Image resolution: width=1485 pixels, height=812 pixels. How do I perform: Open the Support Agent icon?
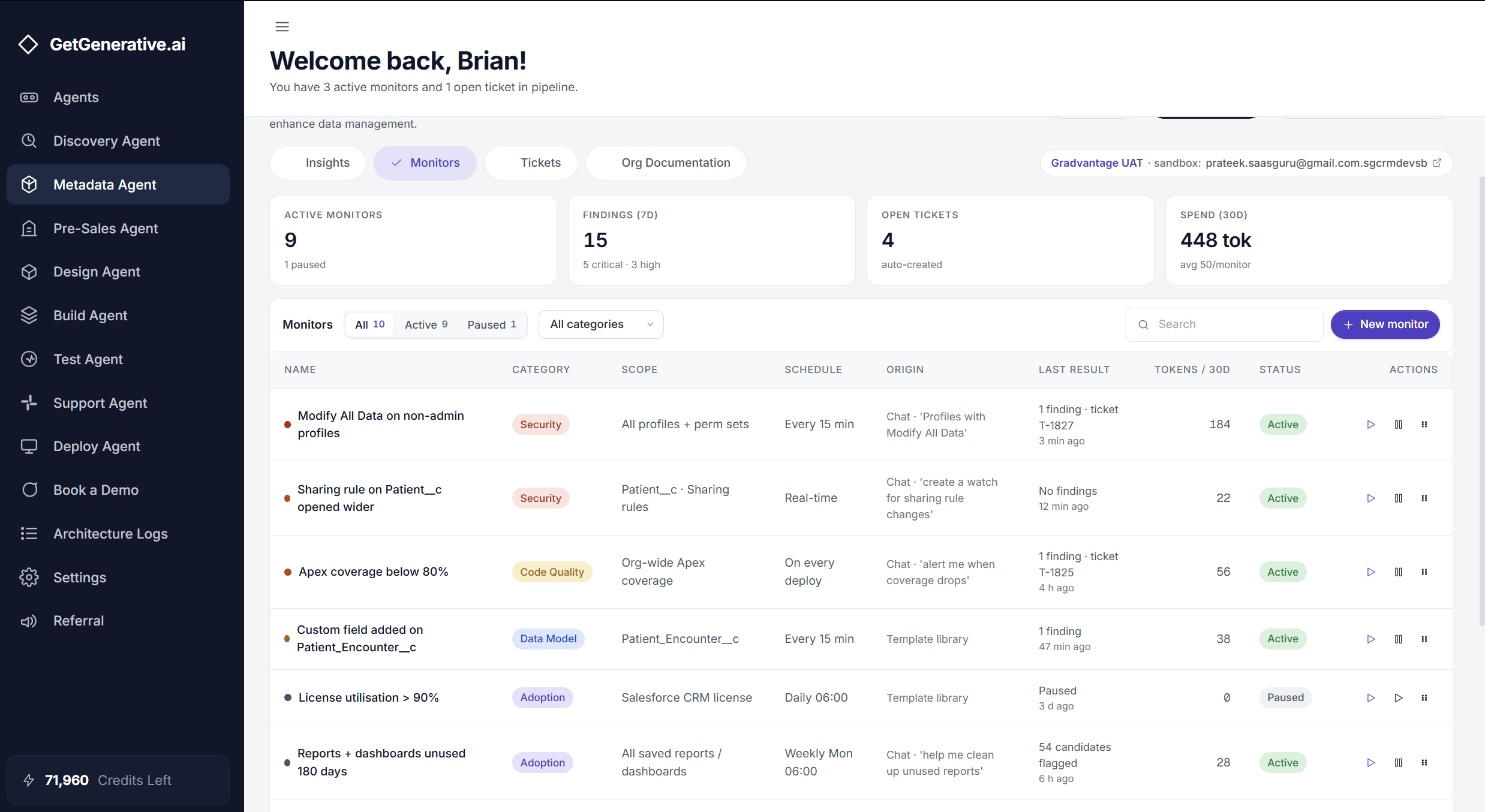pos(29,403)
